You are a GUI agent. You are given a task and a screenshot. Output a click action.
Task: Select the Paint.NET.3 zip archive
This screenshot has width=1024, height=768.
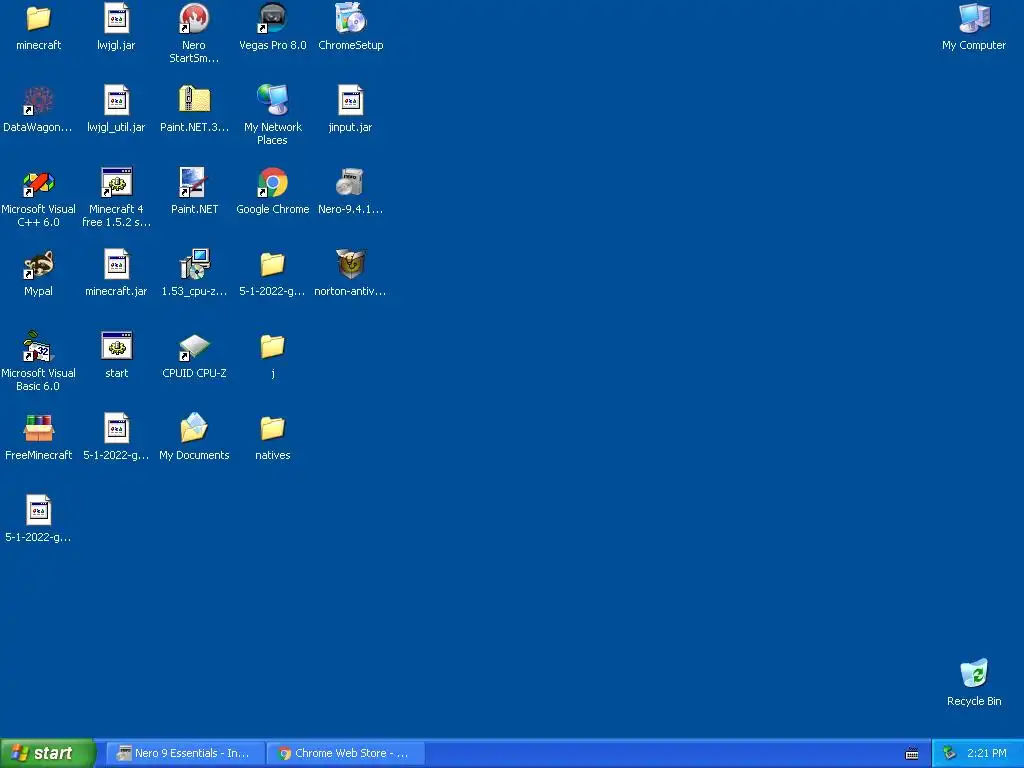coord(194,100)
